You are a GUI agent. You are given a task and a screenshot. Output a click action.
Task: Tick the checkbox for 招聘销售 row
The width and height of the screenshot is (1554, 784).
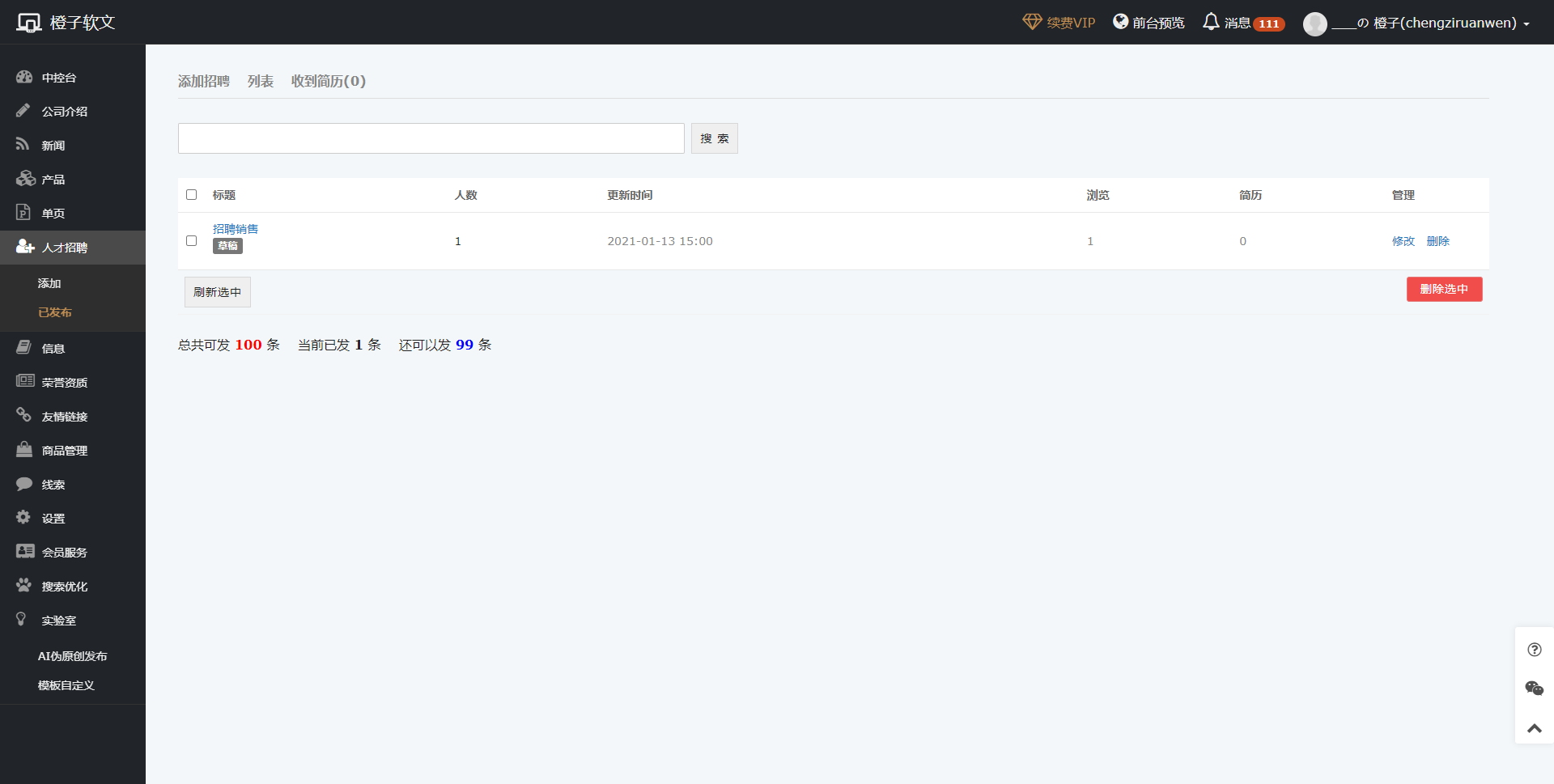[192, 241]
